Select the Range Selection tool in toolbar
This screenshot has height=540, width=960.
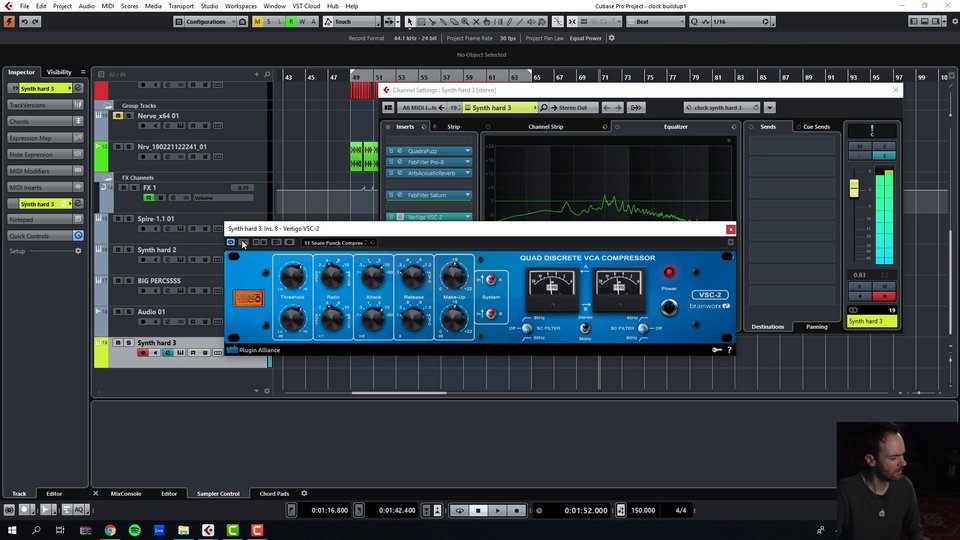pyautogui.click(x=421, y=22)
